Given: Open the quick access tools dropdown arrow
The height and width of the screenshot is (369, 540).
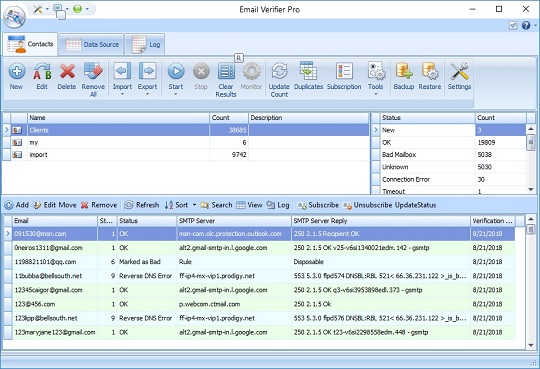Looking at the screenshot, I should click(47, 9).
